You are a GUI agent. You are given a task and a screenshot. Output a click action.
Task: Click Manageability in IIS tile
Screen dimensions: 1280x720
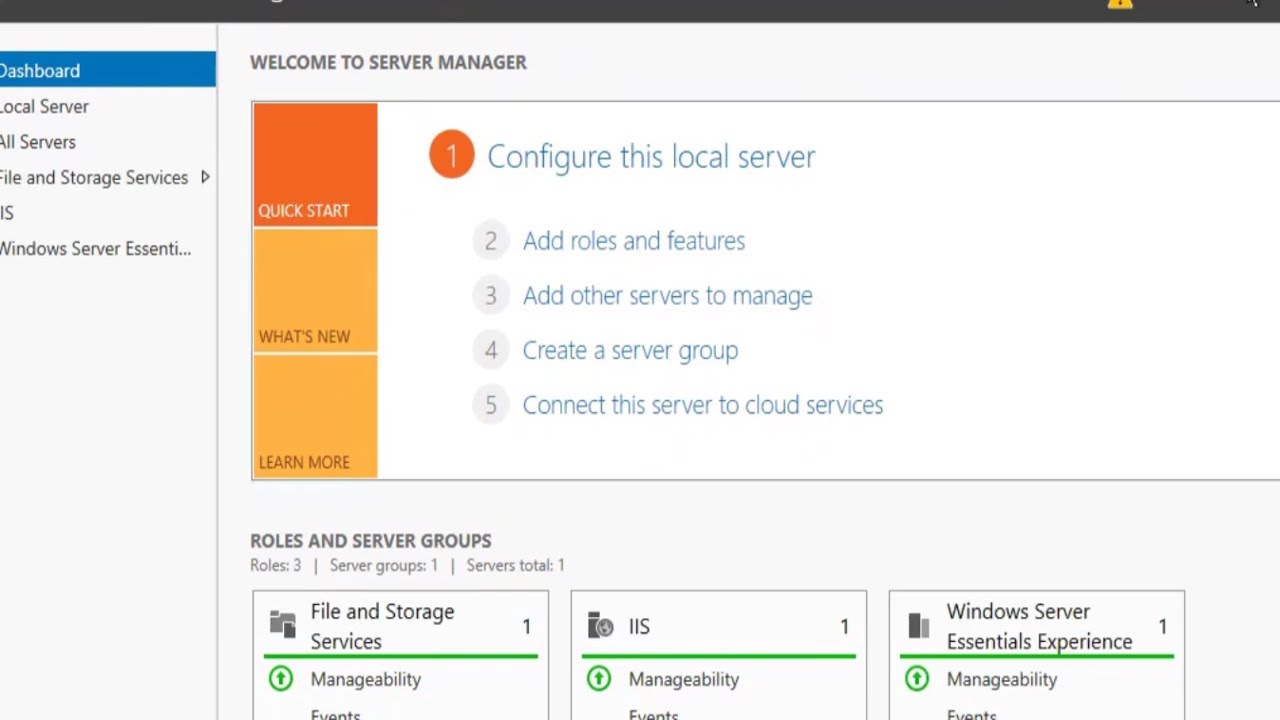pos(684,680)
